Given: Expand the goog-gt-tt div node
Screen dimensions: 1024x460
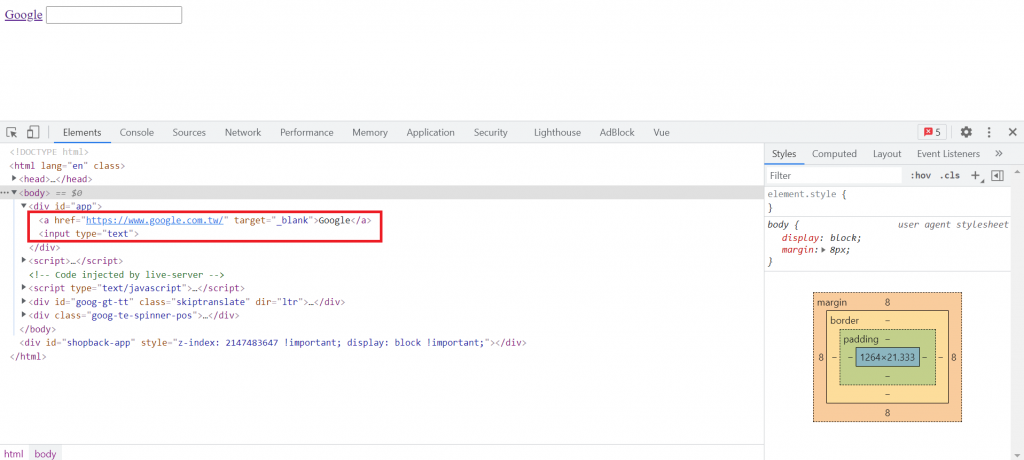Looking at the screenshot, I should coord(24,301).
